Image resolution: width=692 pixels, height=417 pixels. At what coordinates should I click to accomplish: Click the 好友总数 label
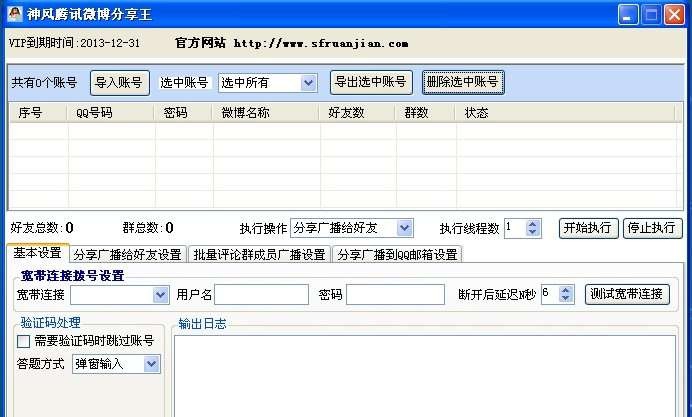(x=35, y=228)
